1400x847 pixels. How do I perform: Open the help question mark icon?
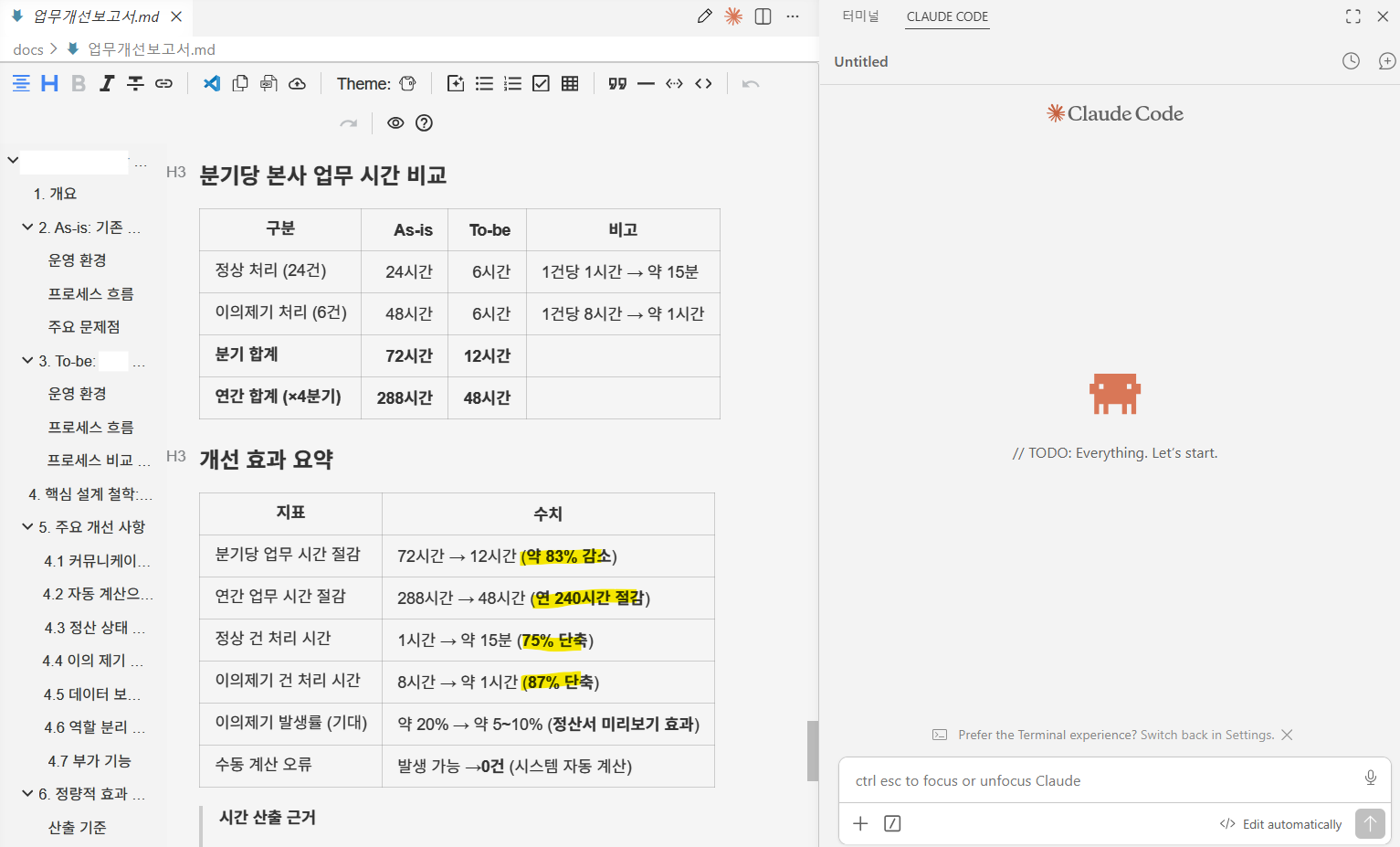coord(424,123)
